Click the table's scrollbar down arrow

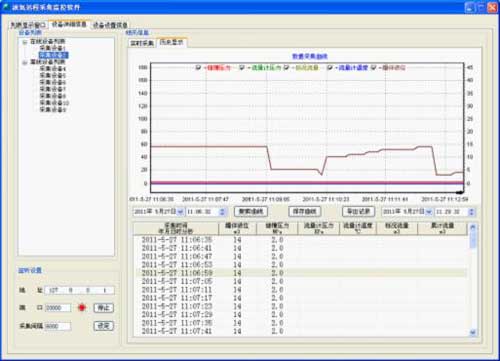(x=473, y=332)
